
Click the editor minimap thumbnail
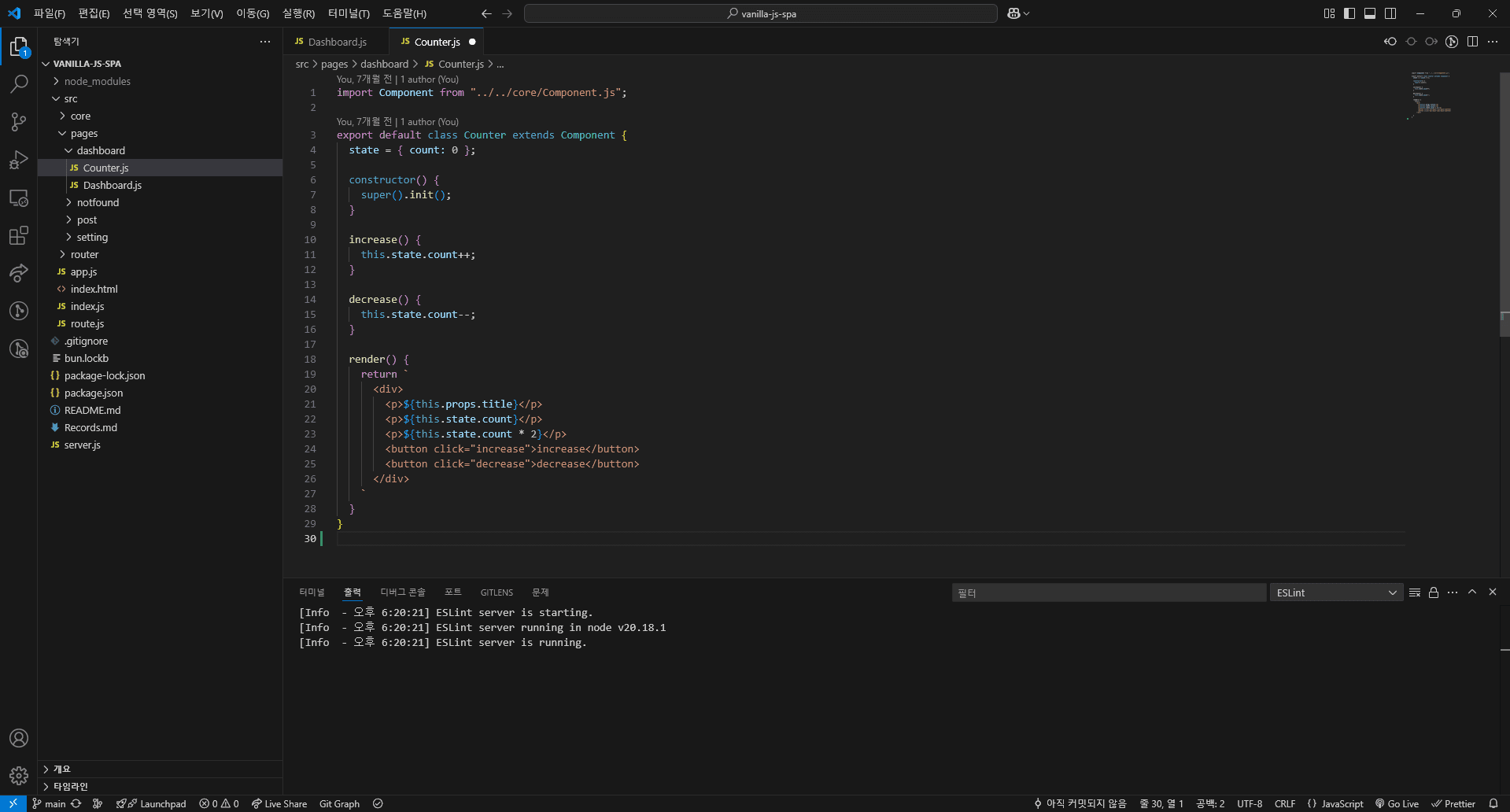click(x=1434, y=94)
